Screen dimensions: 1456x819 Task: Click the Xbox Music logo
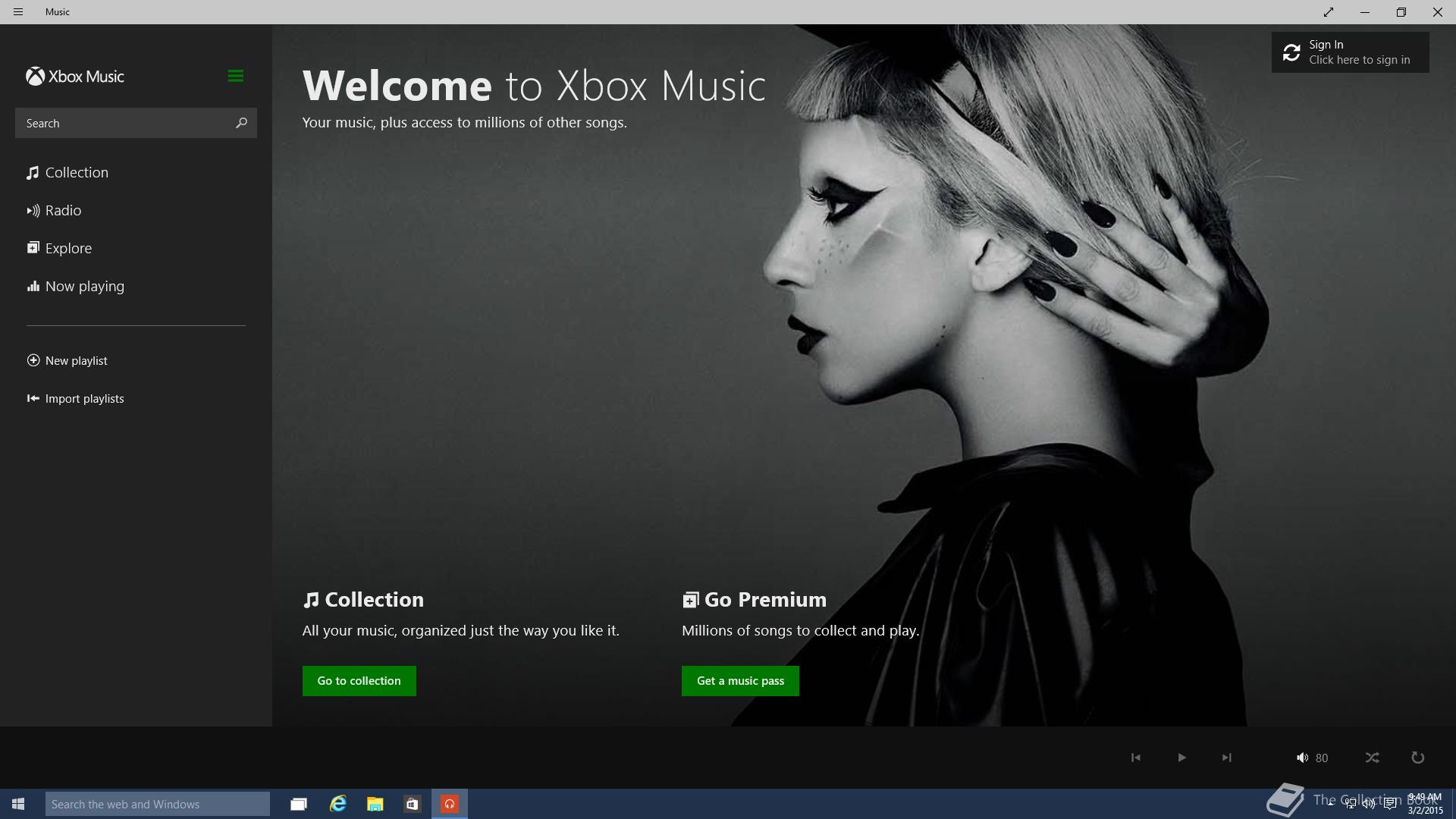point(75,77)
